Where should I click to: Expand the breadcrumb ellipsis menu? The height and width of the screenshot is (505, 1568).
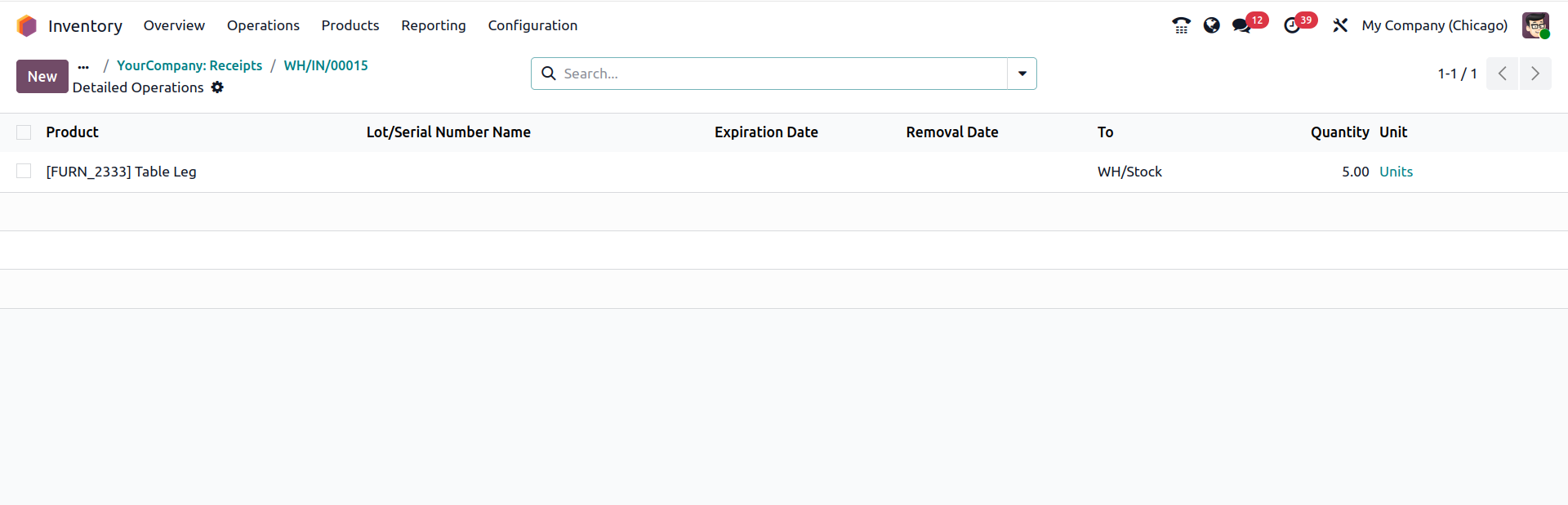click(83, 66)
